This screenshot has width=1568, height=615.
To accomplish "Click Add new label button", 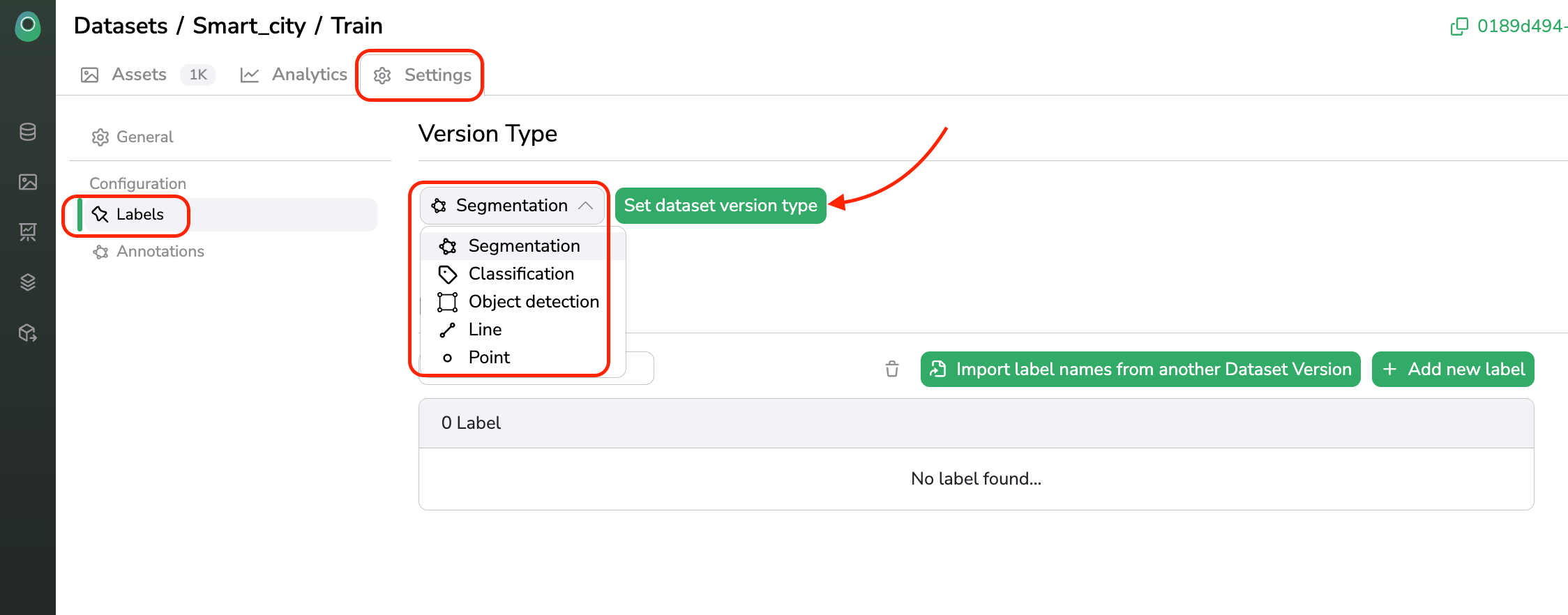I will tap(1453, 369).
